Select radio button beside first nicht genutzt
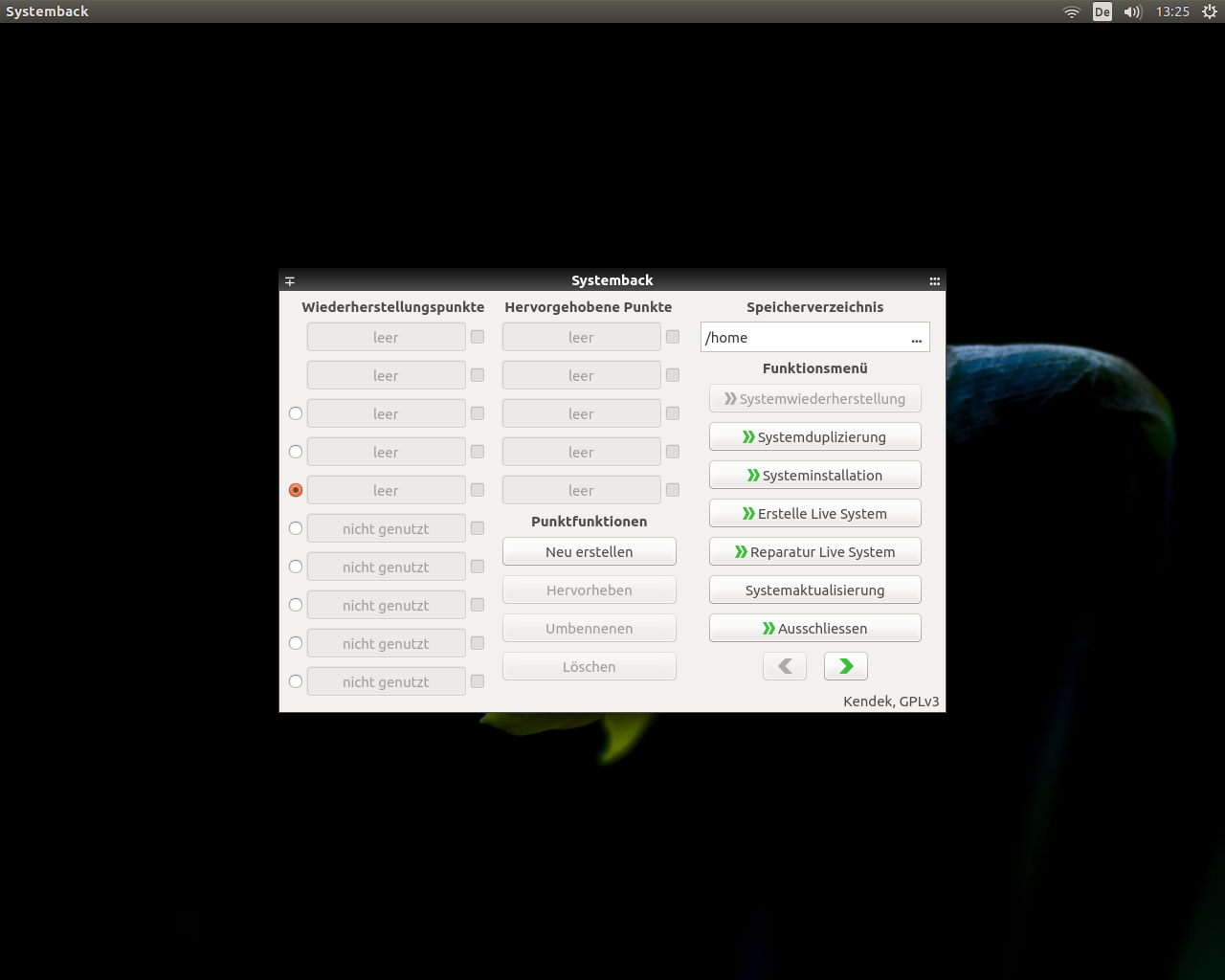Viewport: 1225px width, 980px height. [x=296, y=528]
